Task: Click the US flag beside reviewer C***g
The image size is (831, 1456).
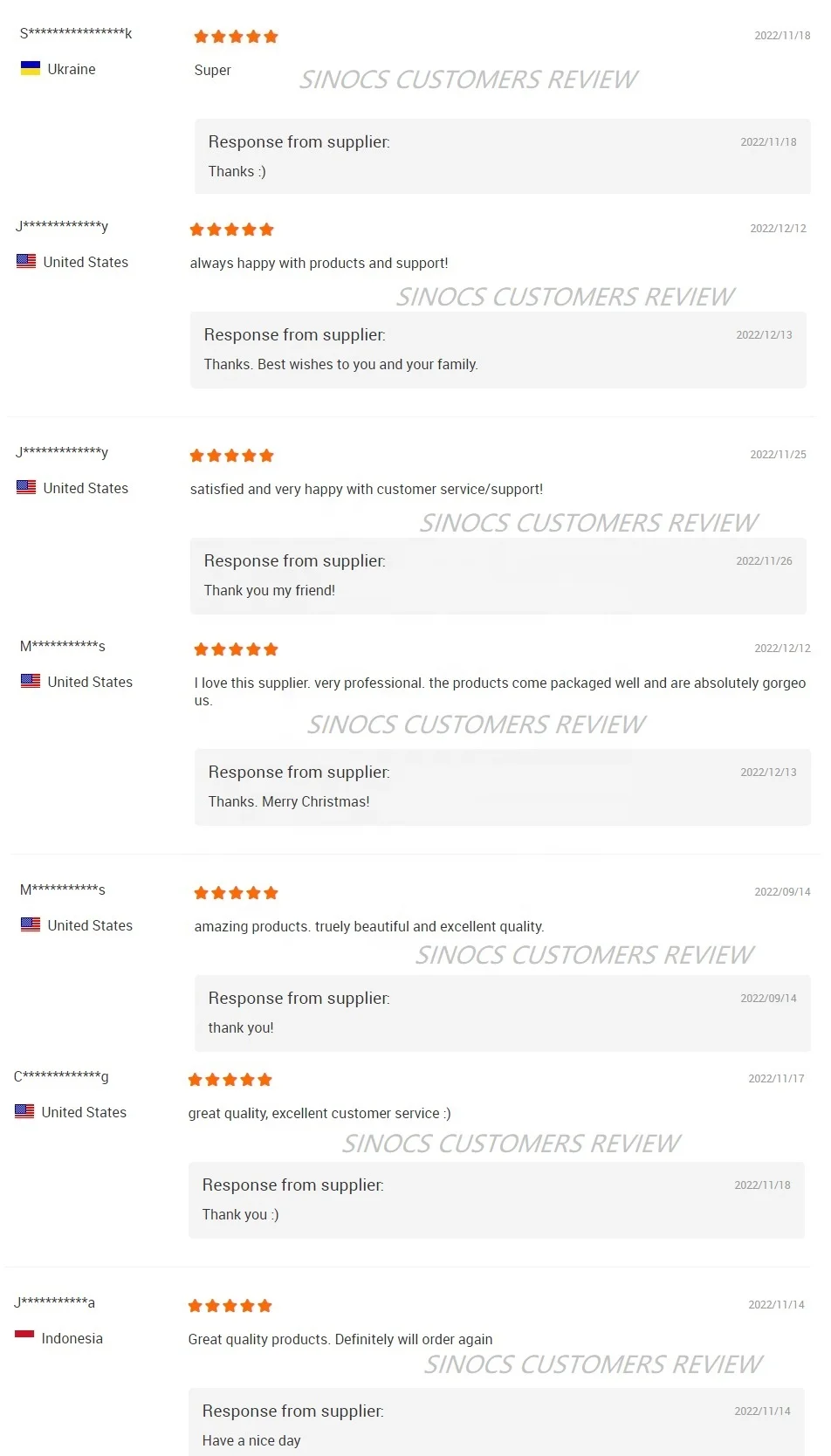Action: pyautogui.click(x=24, y=1111)
